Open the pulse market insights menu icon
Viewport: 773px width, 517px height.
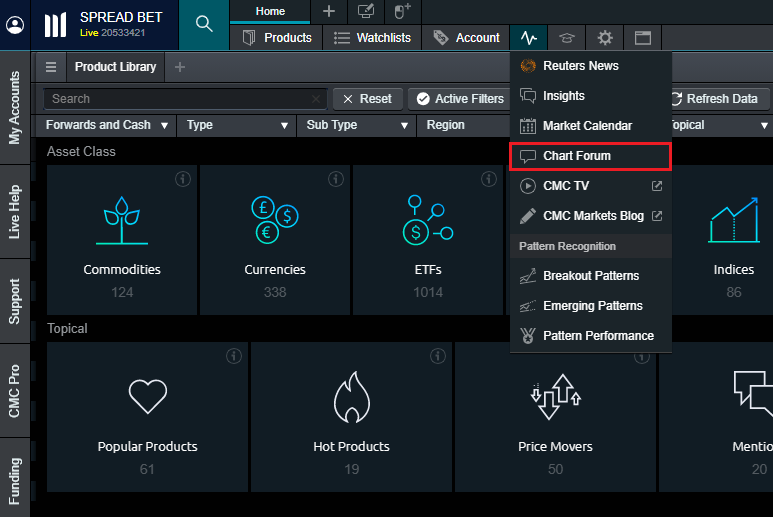click(528, 38)
